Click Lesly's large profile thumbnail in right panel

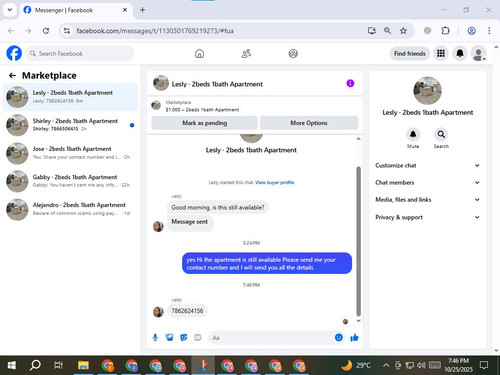click(427, 91)
